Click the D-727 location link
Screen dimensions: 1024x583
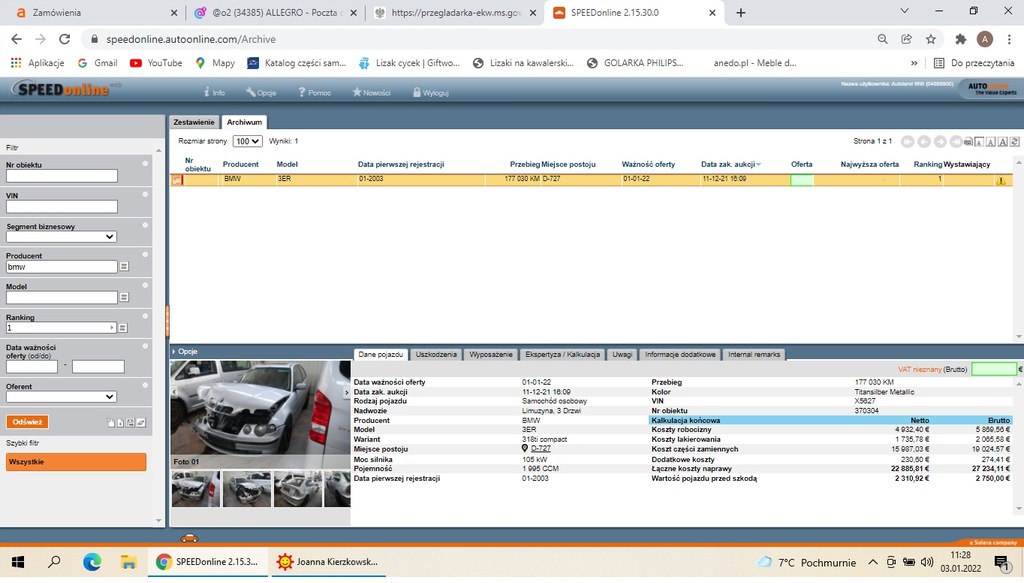541,448
